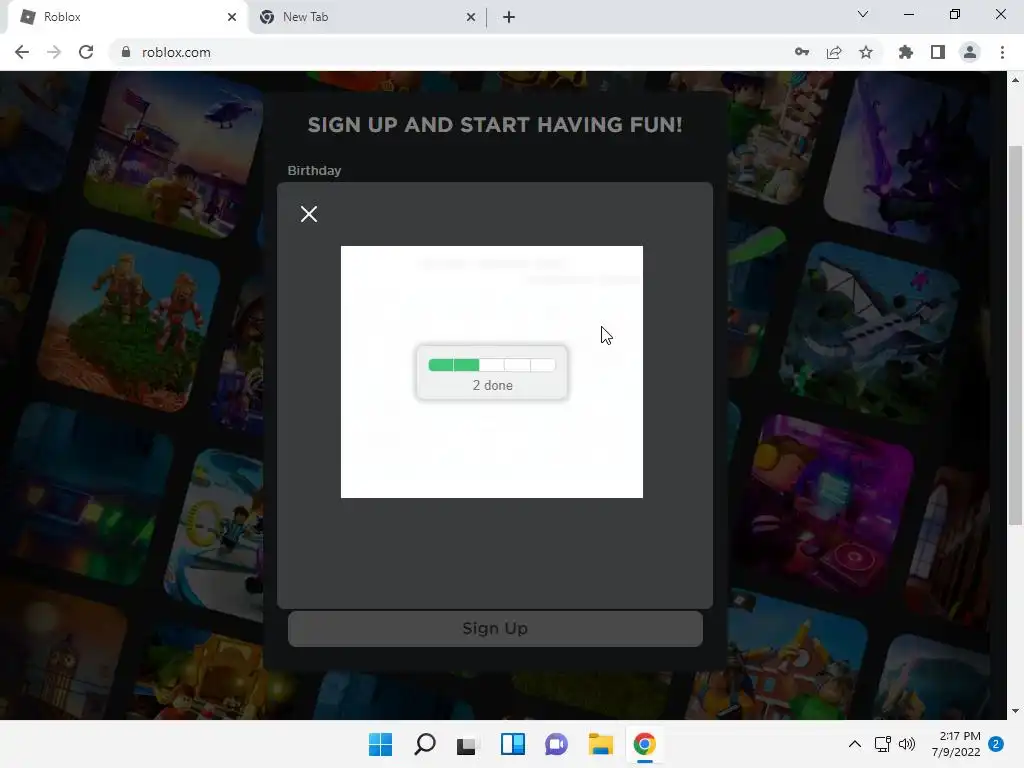Open a new browser tab
The width and height of the screenshot is (1024, 768).
tap(509, 17)
